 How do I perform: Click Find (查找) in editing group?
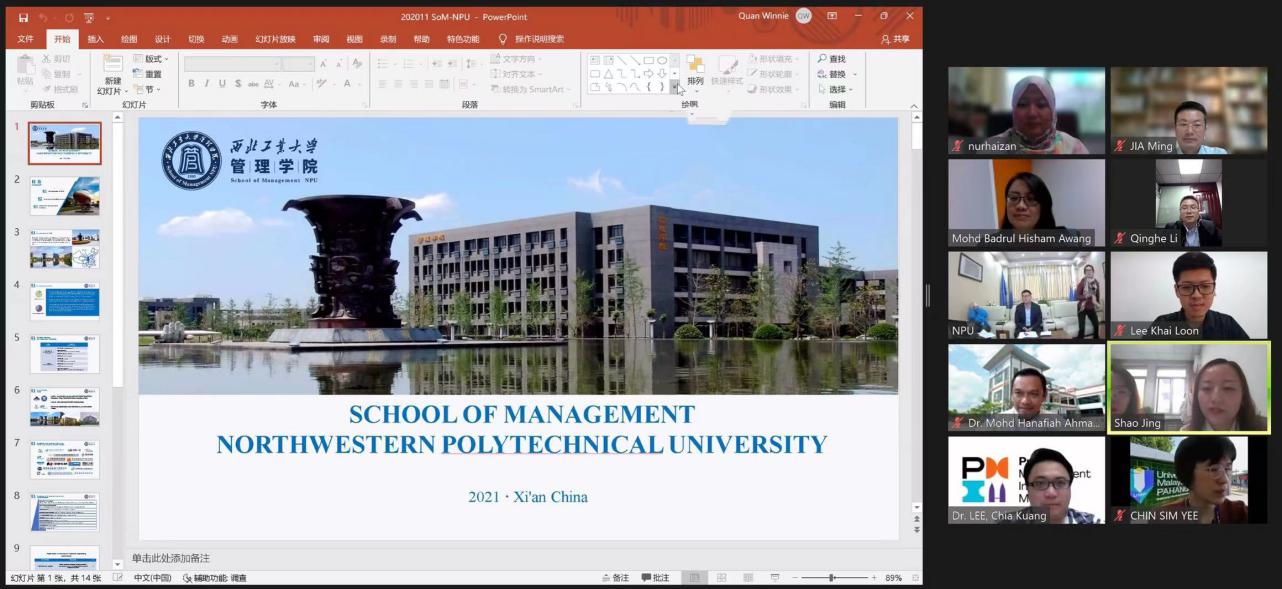[x=831, y=59]
